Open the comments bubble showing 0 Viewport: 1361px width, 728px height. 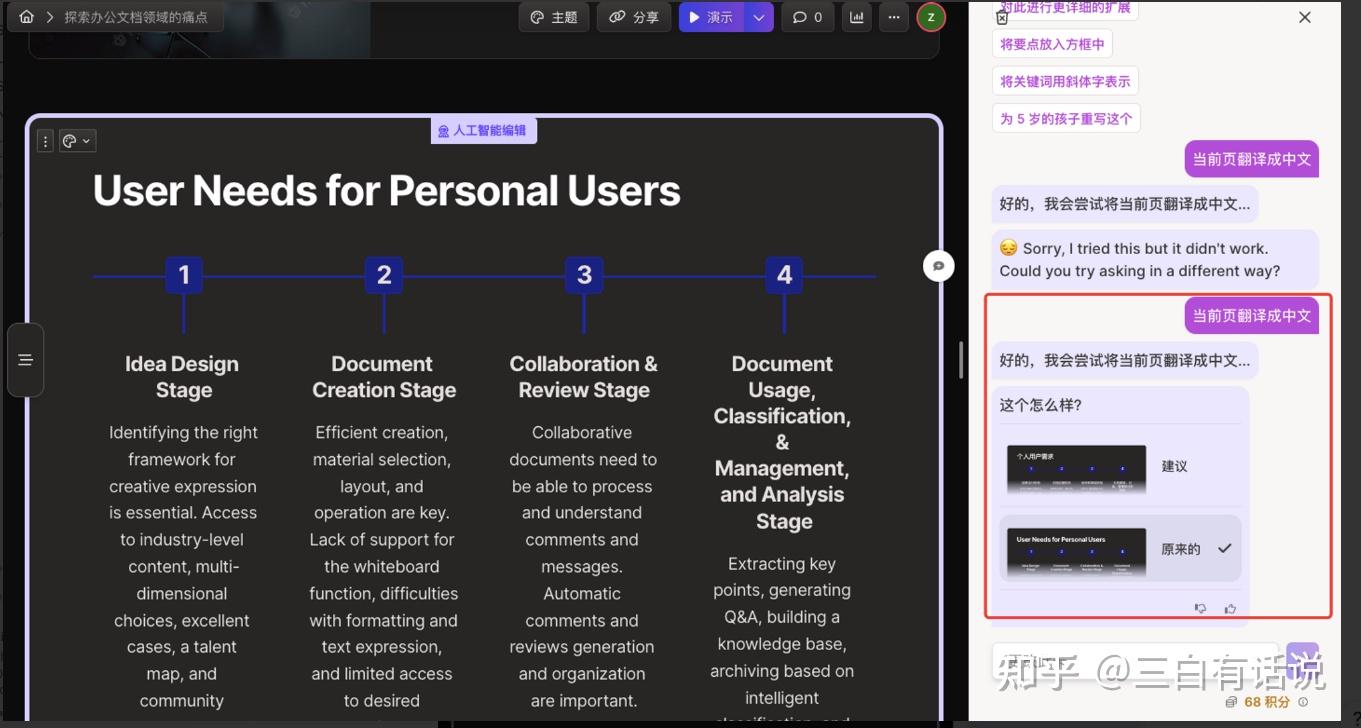807,17
